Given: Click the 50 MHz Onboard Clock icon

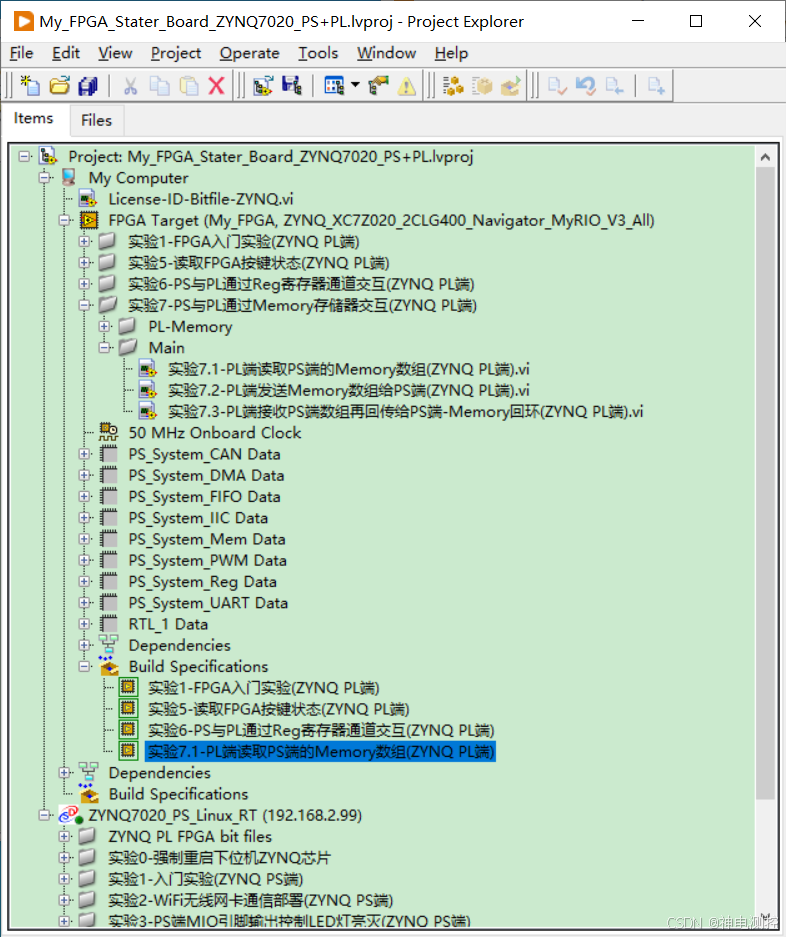Looking at the screenshot, I should (108, 432).
